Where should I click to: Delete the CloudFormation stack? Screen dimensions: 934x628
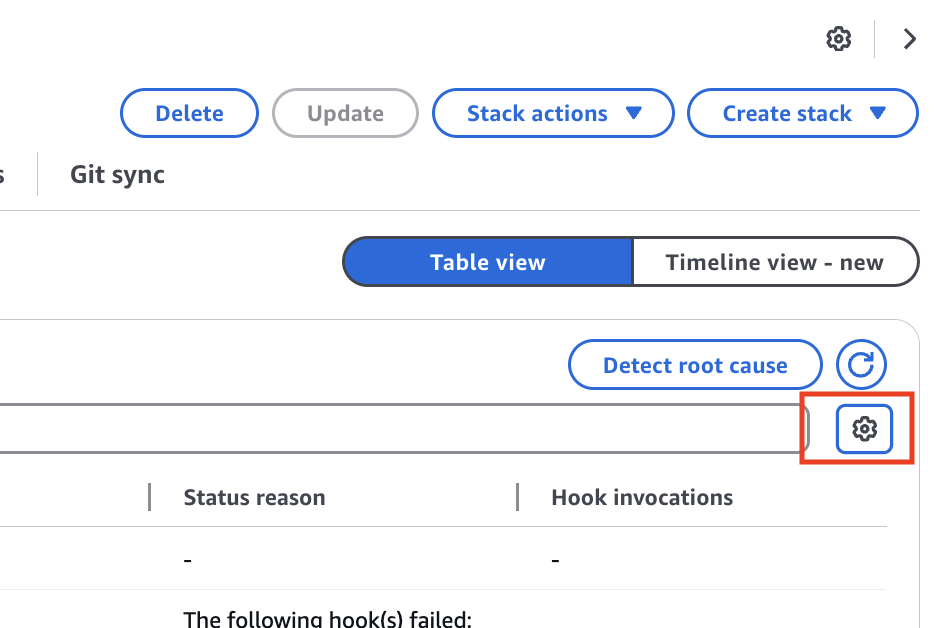(x=188, y=113)
